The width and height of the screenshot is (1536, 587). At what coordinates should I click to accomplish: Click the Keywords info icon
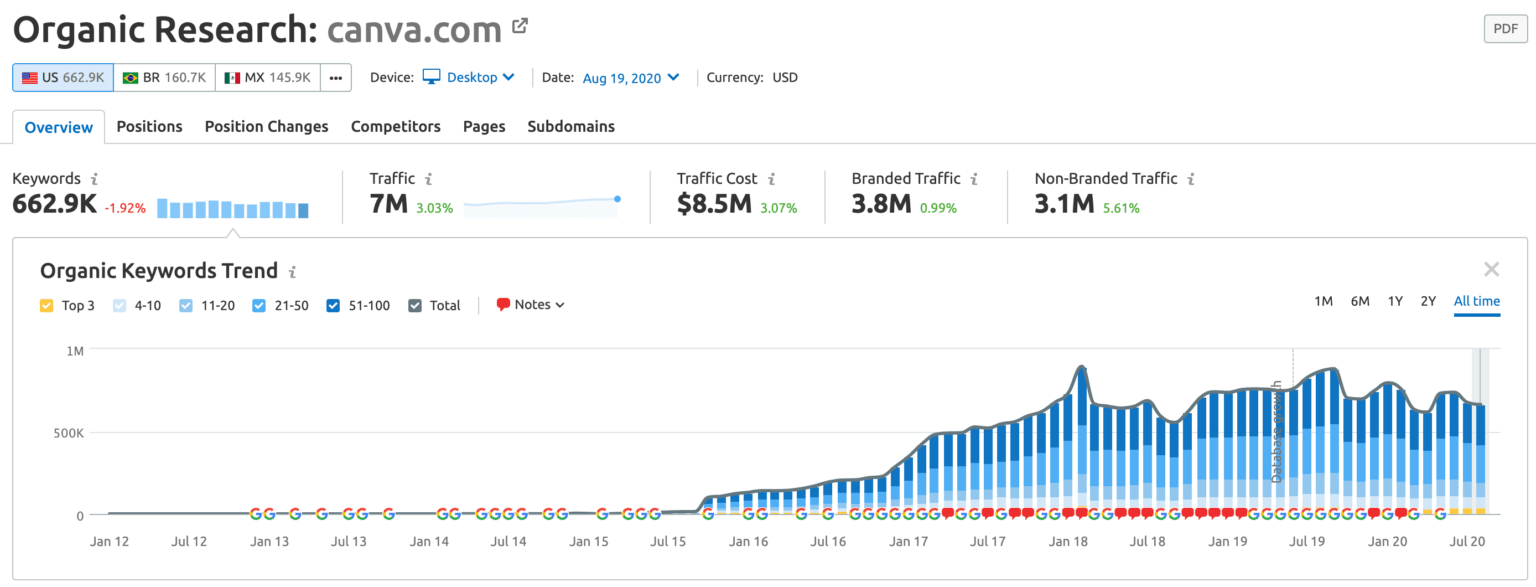(x=95, y=178)
